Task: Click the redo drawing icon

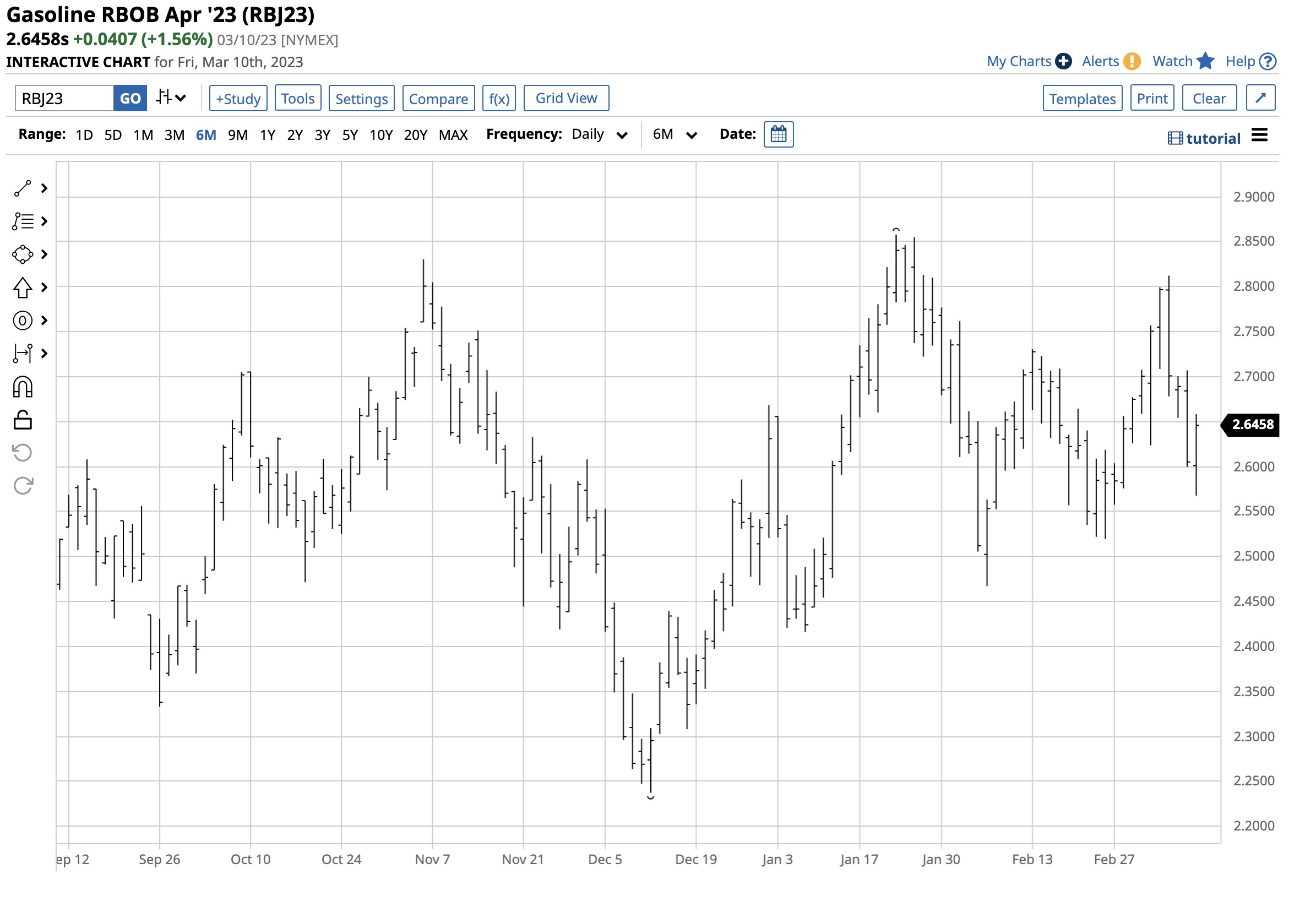Action: 23,486
